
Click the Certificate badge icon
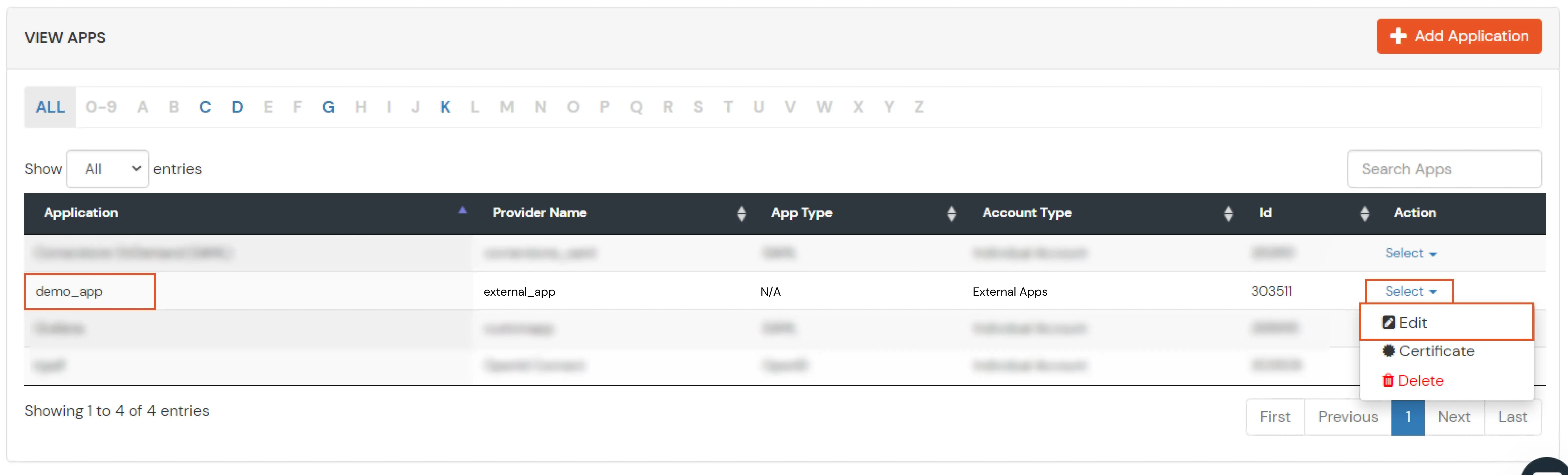1389,351
